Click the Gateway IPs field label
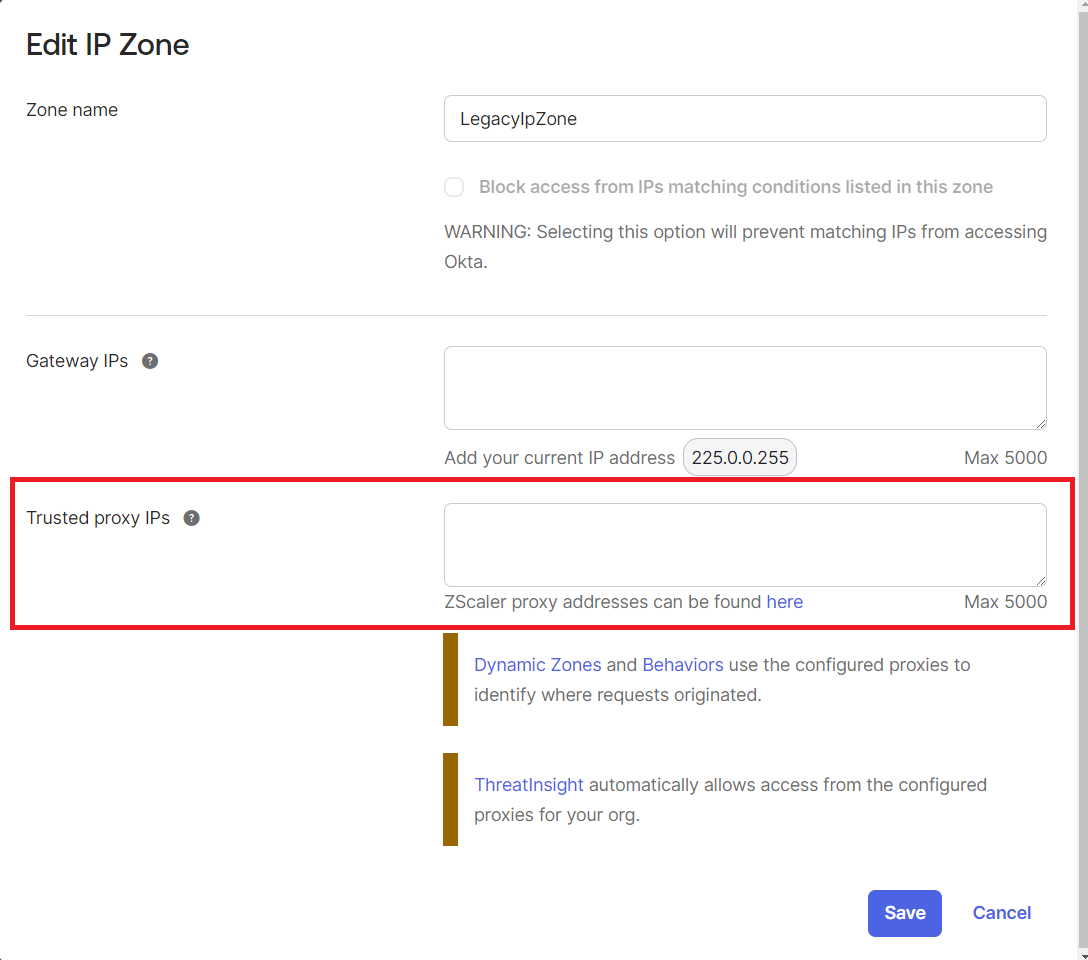1088x960 pixels. [77, 361]
